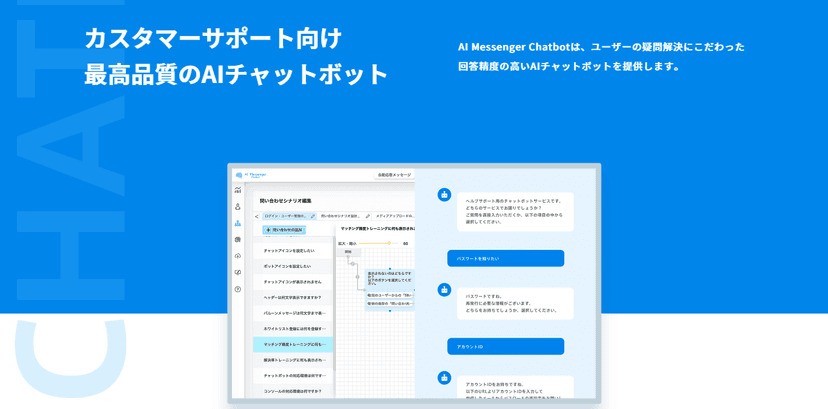Image resolution: width=828 pixels, height=409 pixels.
Task: Select highlighted マッチング精度トレーニング list row
Action: tap(293, 345)
